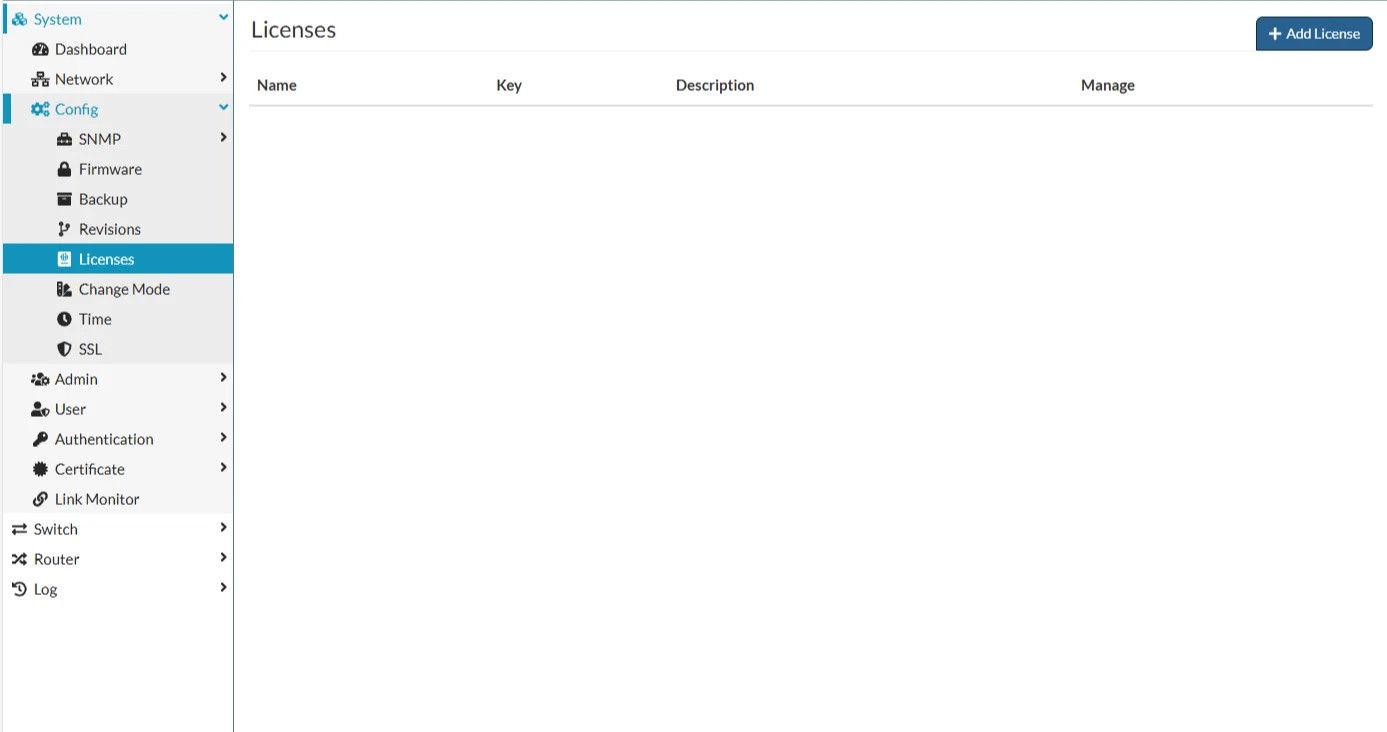1387x732 pixels.
Task: Expand the User submenu arrow
Action: [x=224, y=408]
